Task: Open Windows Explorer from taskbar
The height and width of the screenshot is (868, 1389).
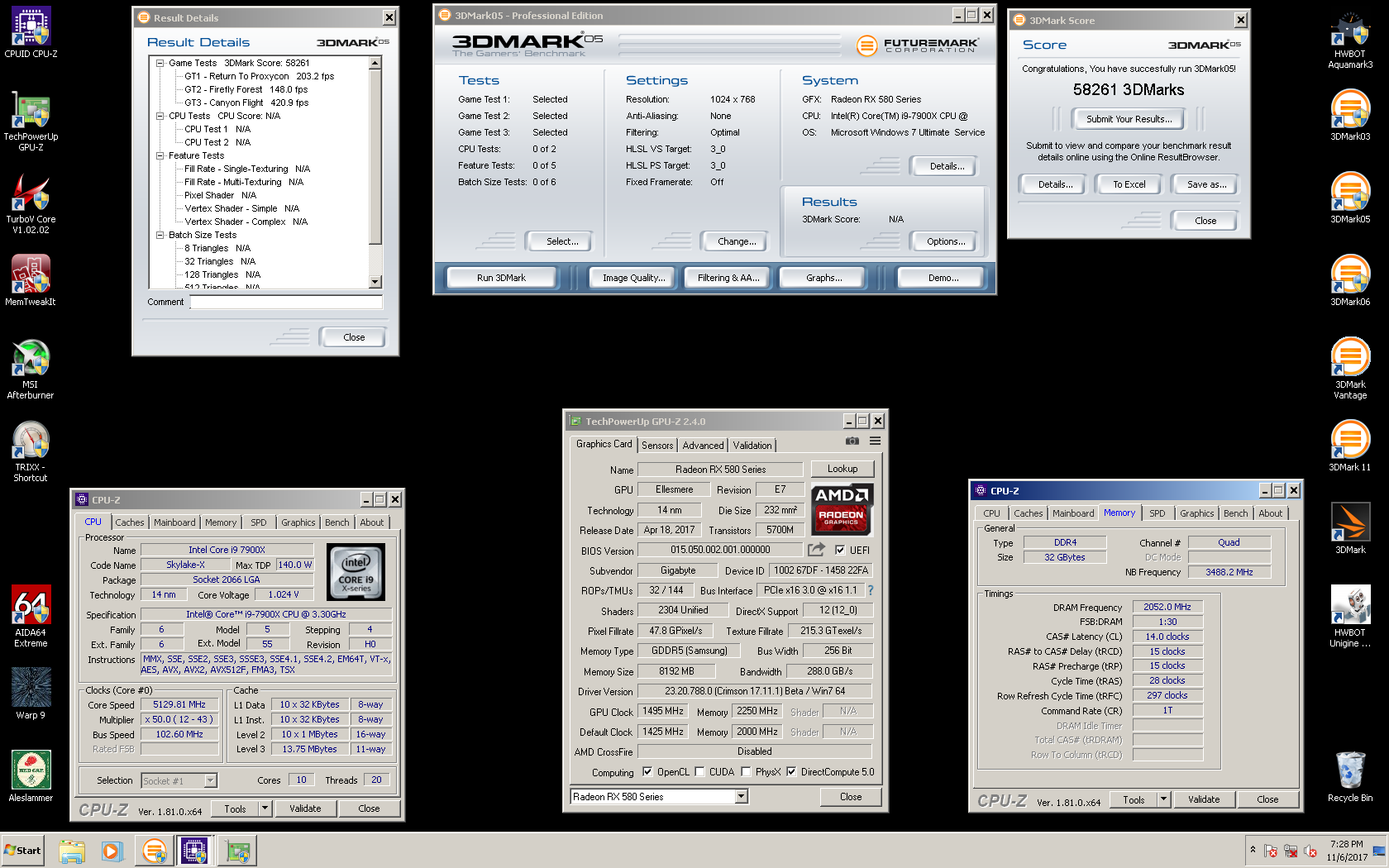Action: coord(72,851)
